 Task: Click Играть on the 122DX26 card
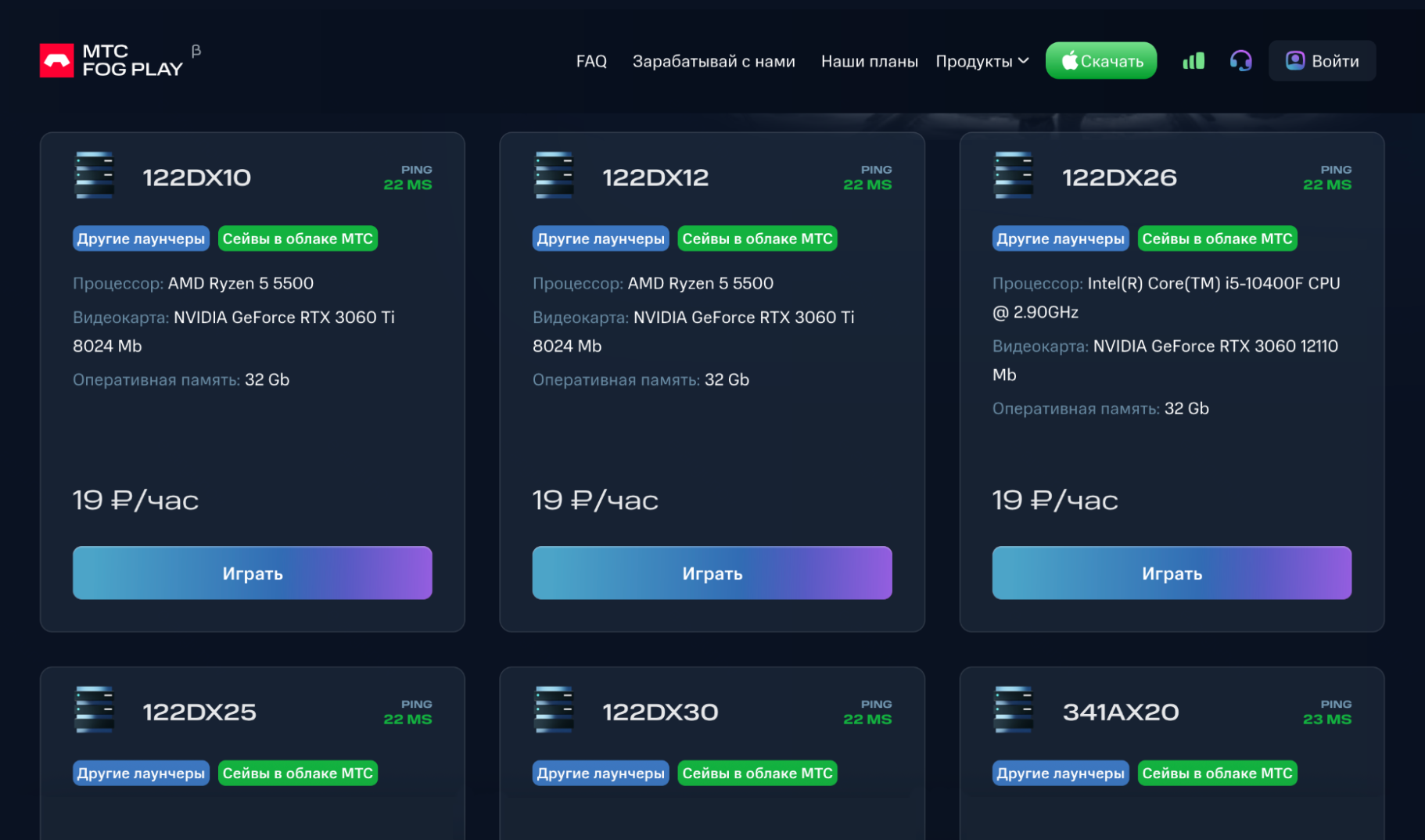(x=1172, y=573)
